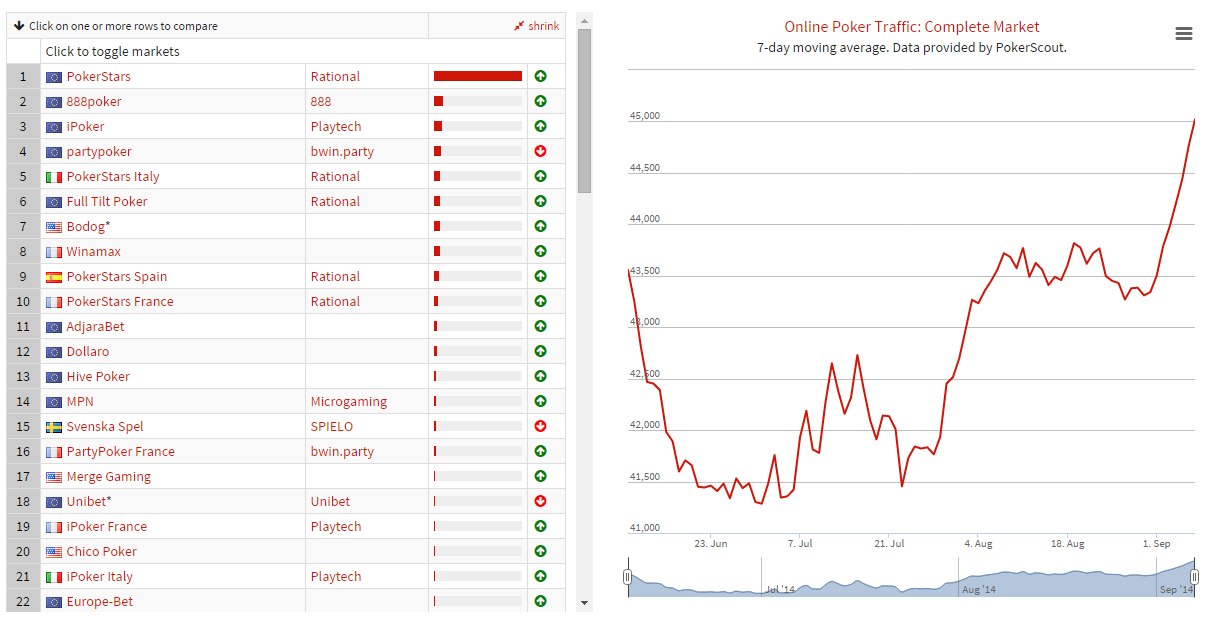Click the Winamax French flag icon

coord(54,252)
